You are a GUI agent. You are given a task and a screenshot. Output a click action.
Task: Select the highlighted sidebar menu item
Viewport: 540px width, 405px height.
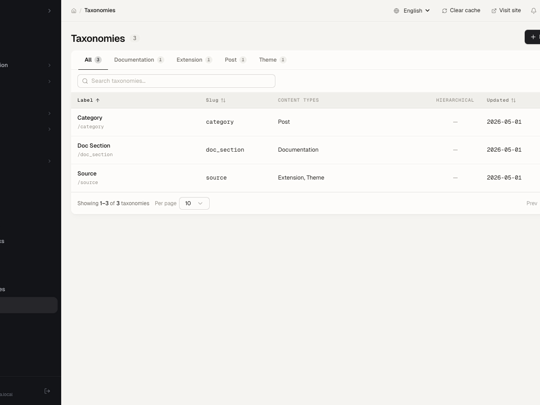click(28, 305)
